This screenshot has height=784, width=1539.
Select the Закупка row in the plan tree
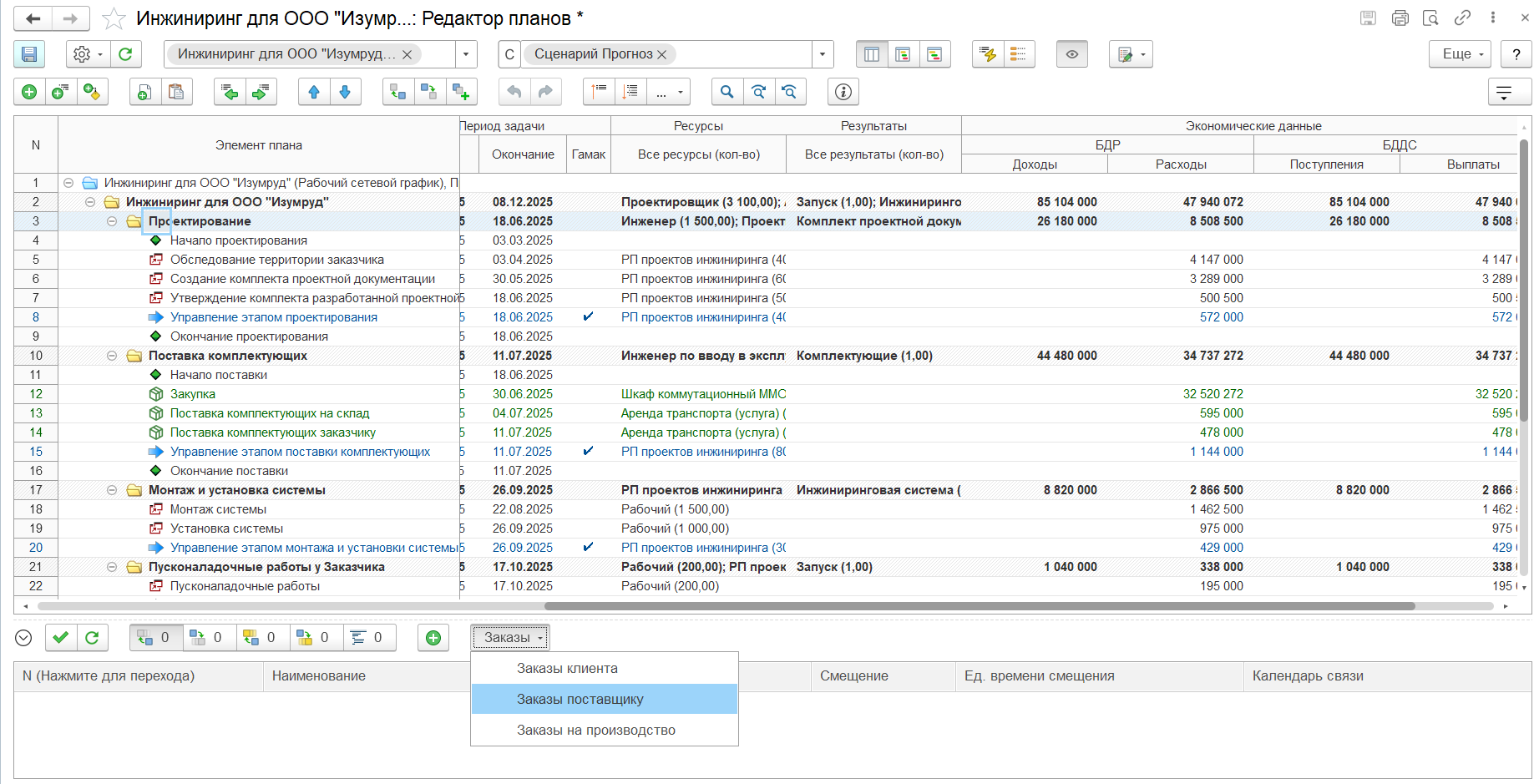tap(193, 394)
